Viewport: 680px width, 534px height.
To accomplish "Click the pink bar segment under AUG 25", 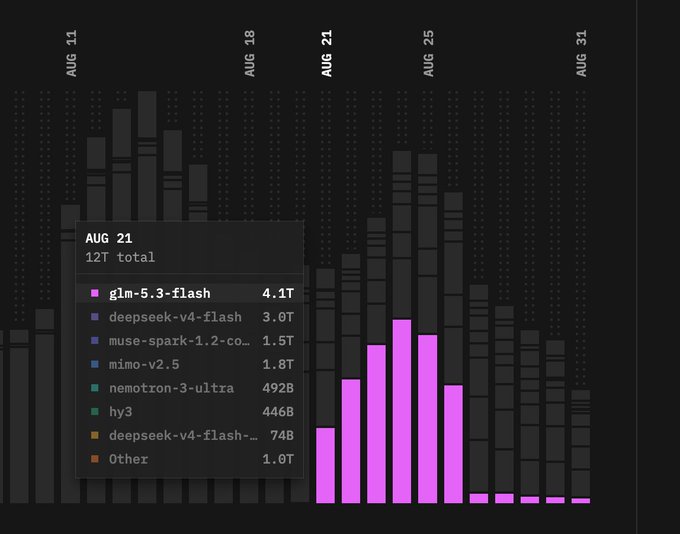I will (428, 419).
